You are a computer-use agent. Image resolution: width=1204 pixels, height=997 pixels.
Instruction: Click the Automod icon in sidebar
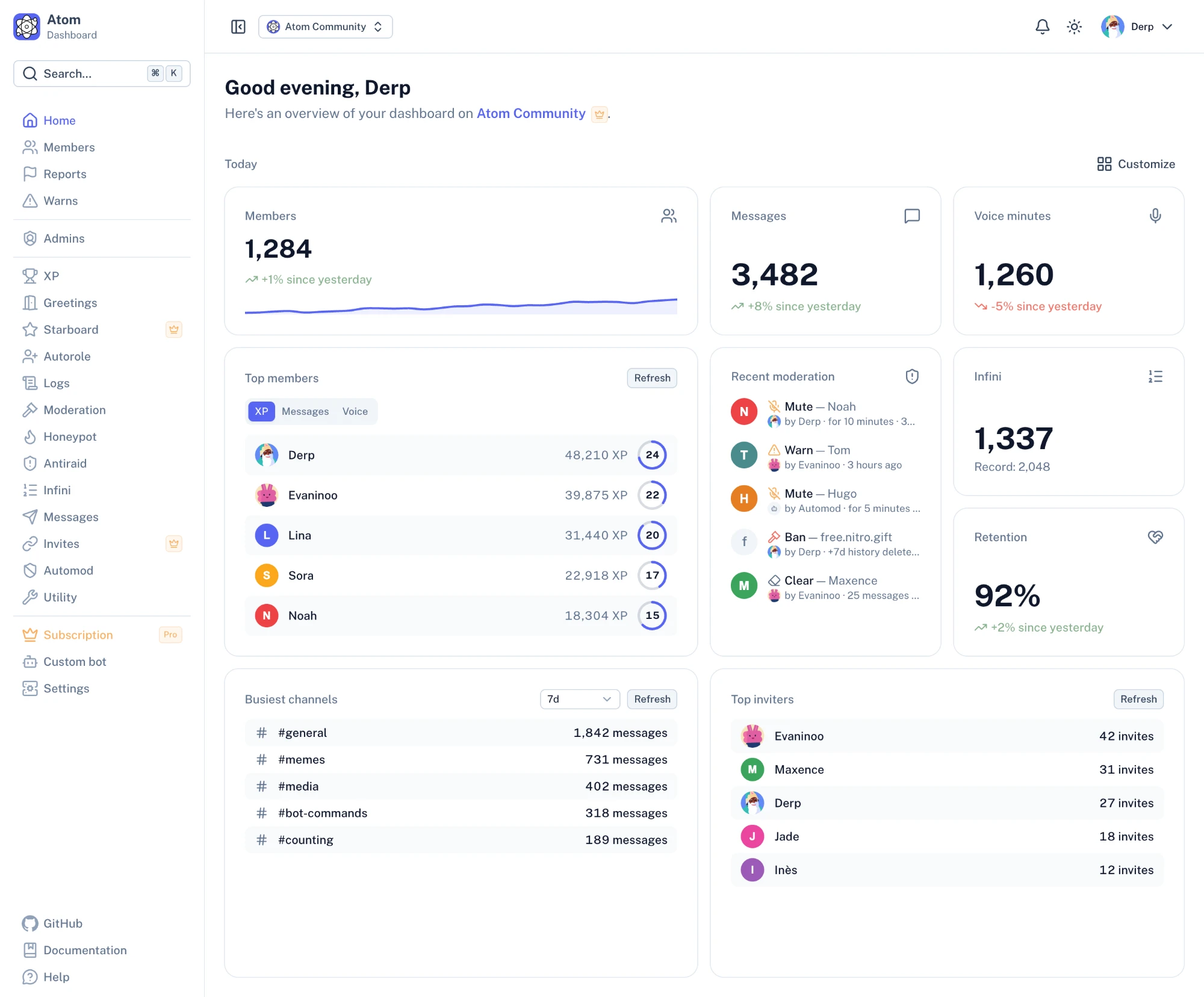[x=30, y=571]
